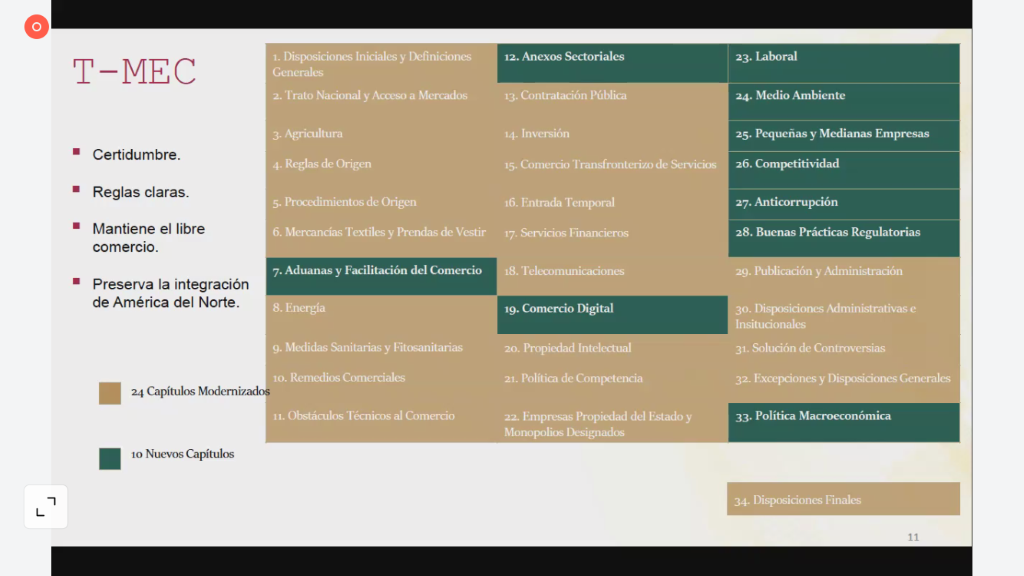Click cell '3. Agricultura'
The height and width of the screenshot is (576, 1024).
pos(381,136)
